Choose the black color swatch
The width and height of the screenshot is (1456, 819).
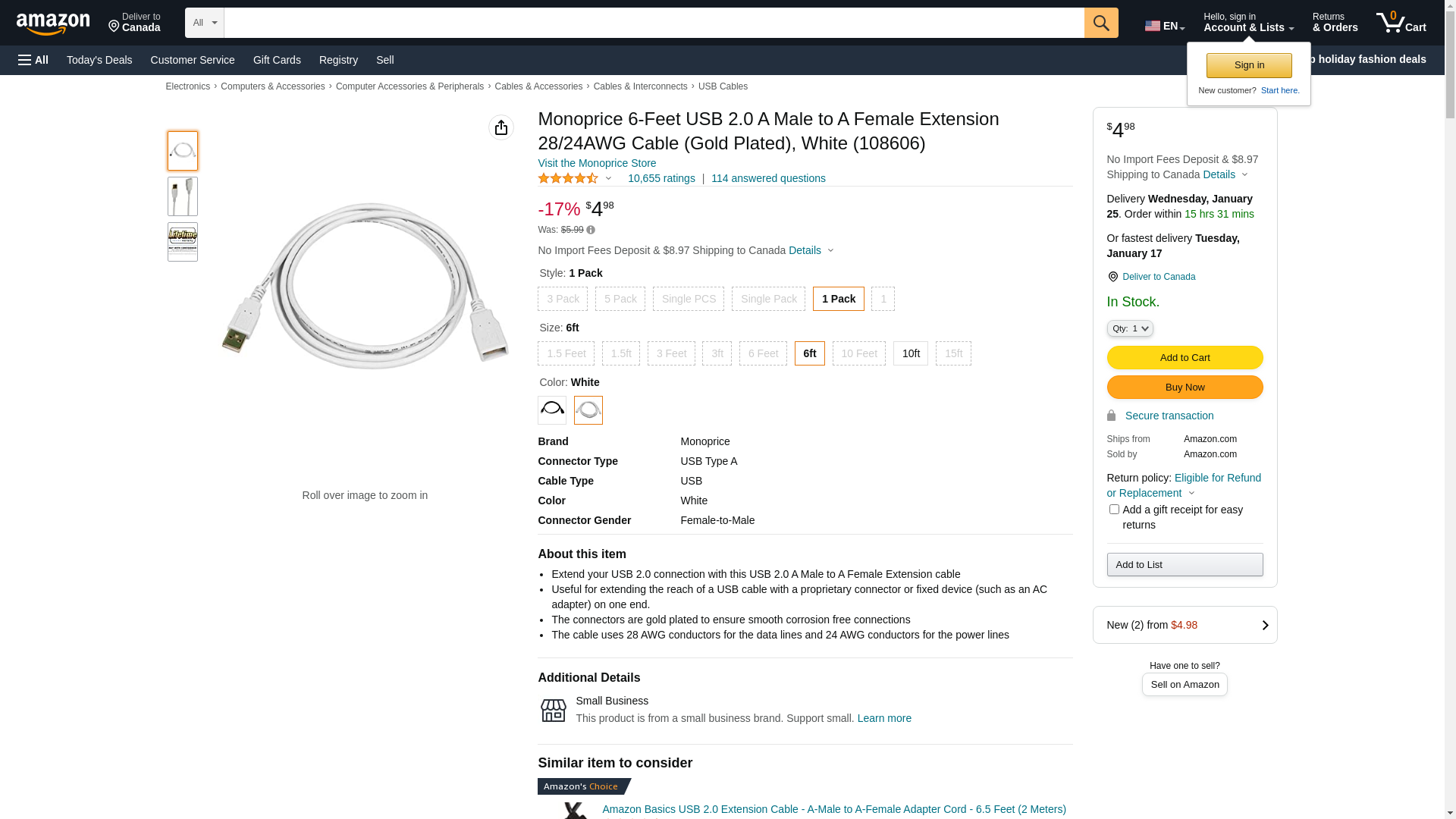tap(552, 410)
